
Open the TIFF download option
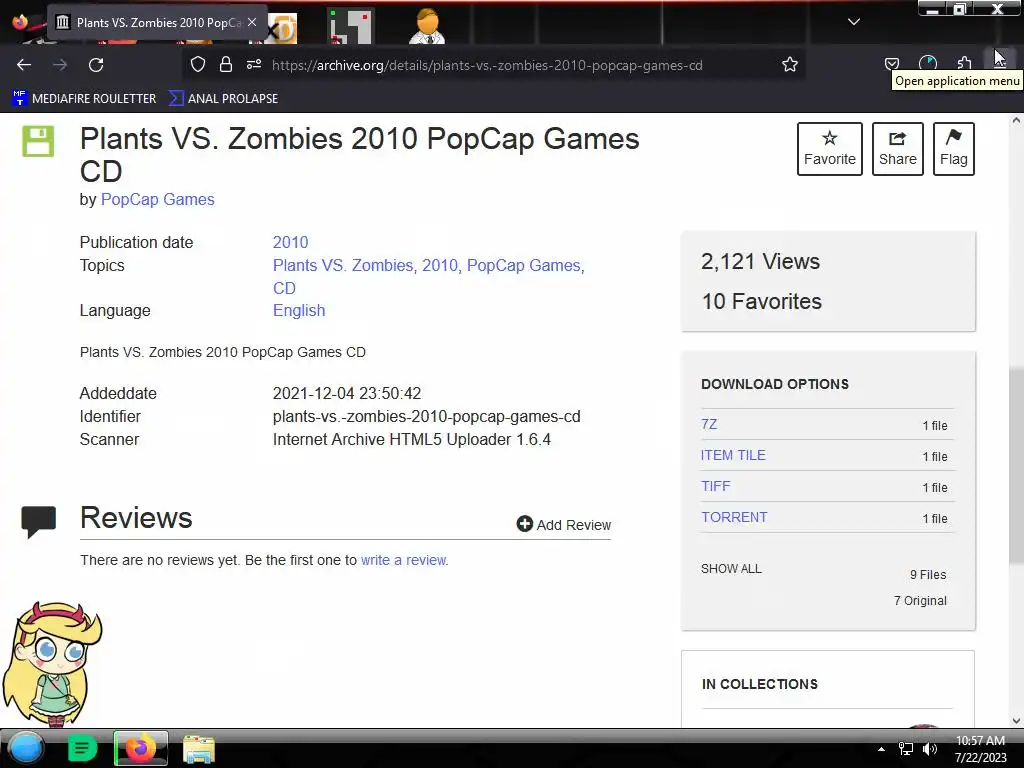[716, 487]
